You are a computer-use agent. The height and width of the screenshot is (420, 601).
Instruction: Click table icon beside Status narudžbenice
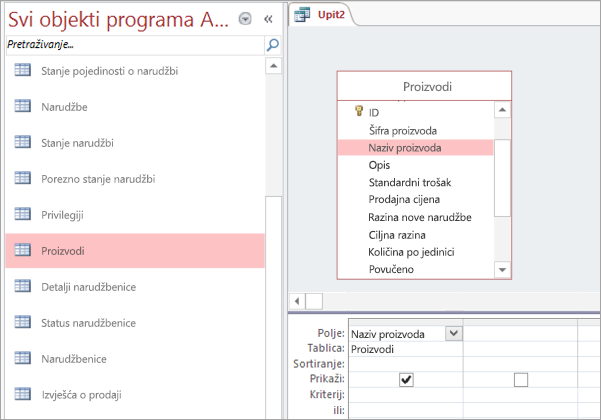click(23, 322)
